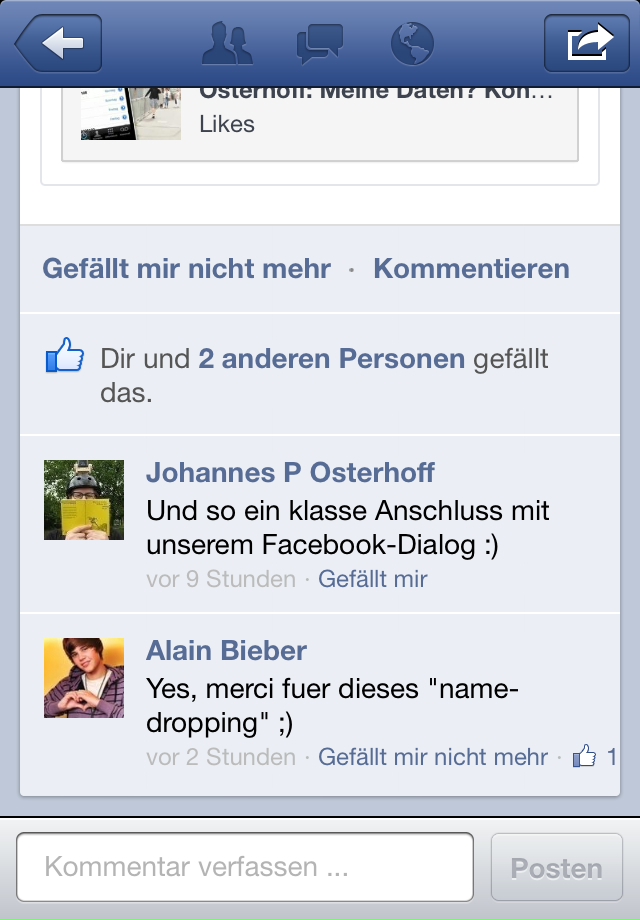Viewport: 640px width, 920px height.
Task: Open Johannes P Osterhoff's profile name
Action: point(290,472)
